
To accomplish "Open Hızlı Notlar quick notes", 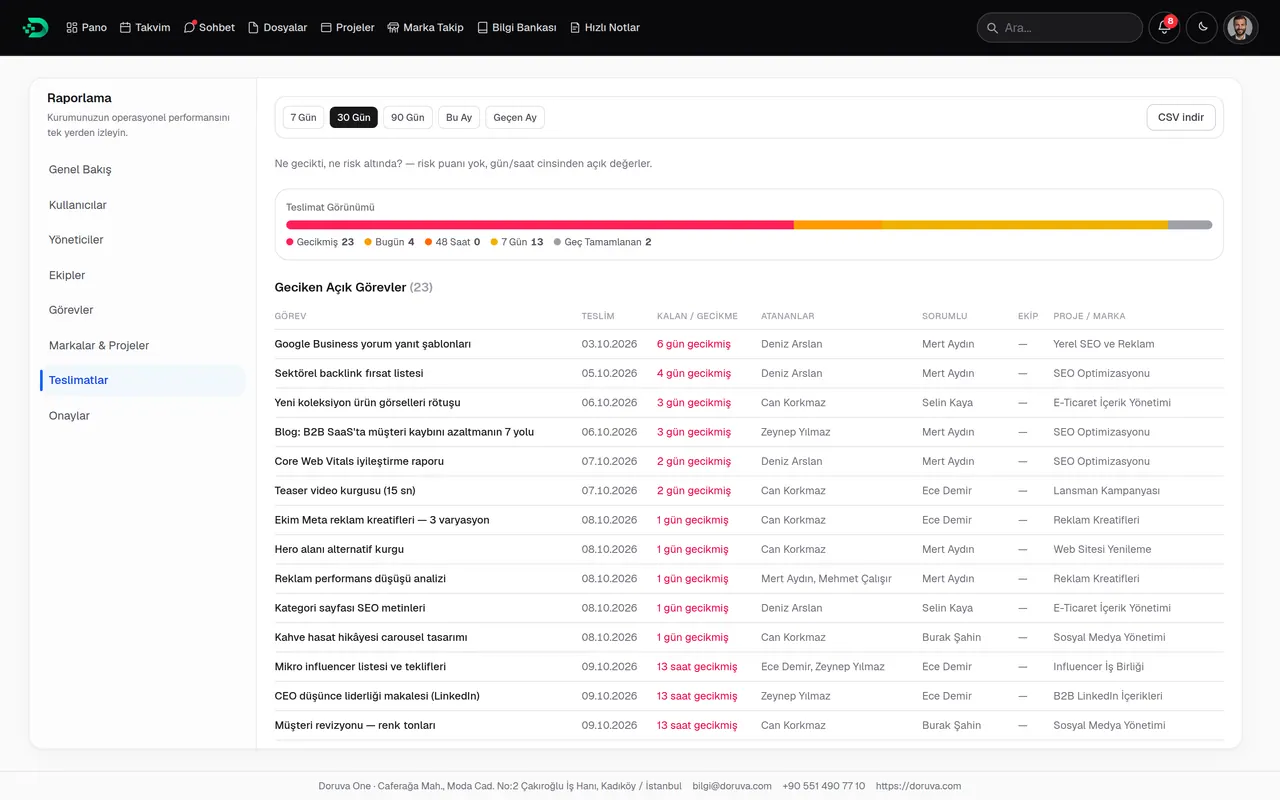I will tap(605, 27).
